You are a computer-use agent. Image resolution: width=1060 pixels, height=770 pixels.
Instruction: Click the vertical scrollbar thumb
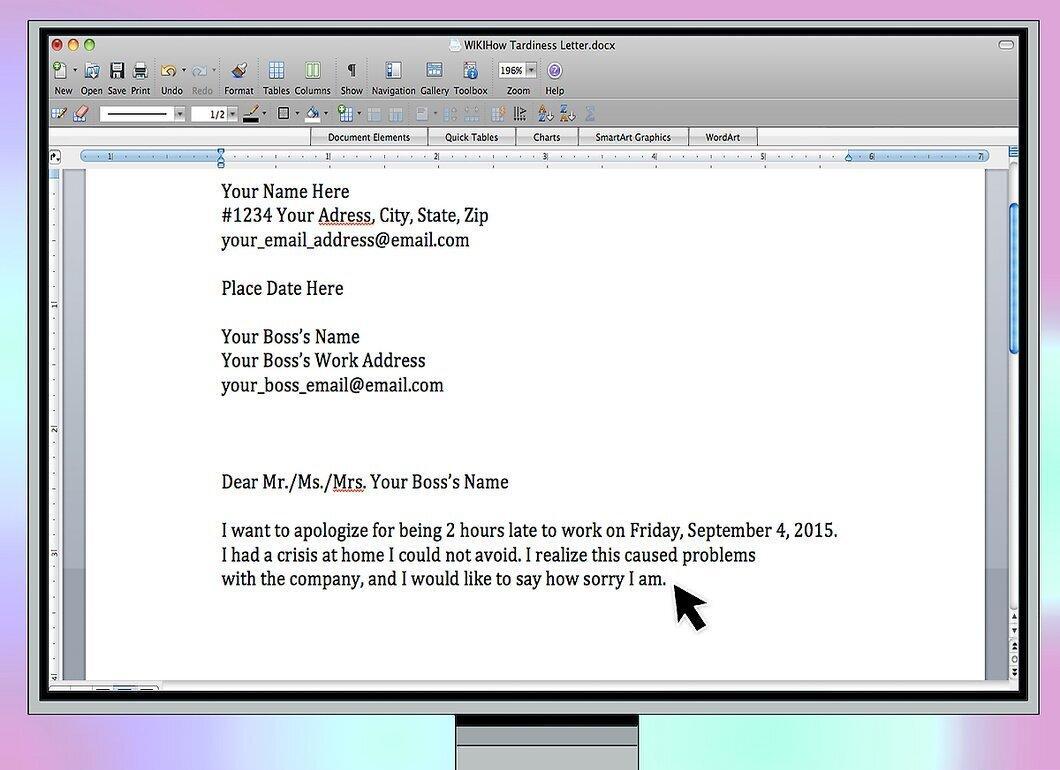pos(1013,277)
